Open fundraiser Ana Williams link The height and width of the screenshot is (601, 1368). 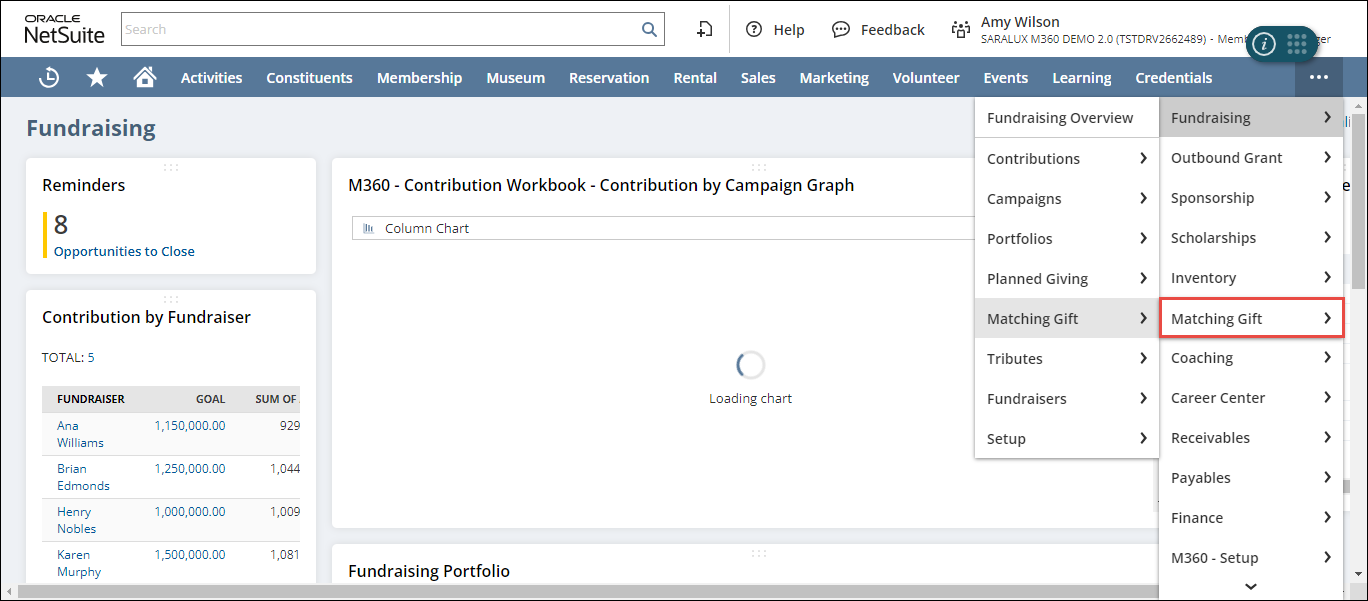pyautogui.click(x=80, y=434)
